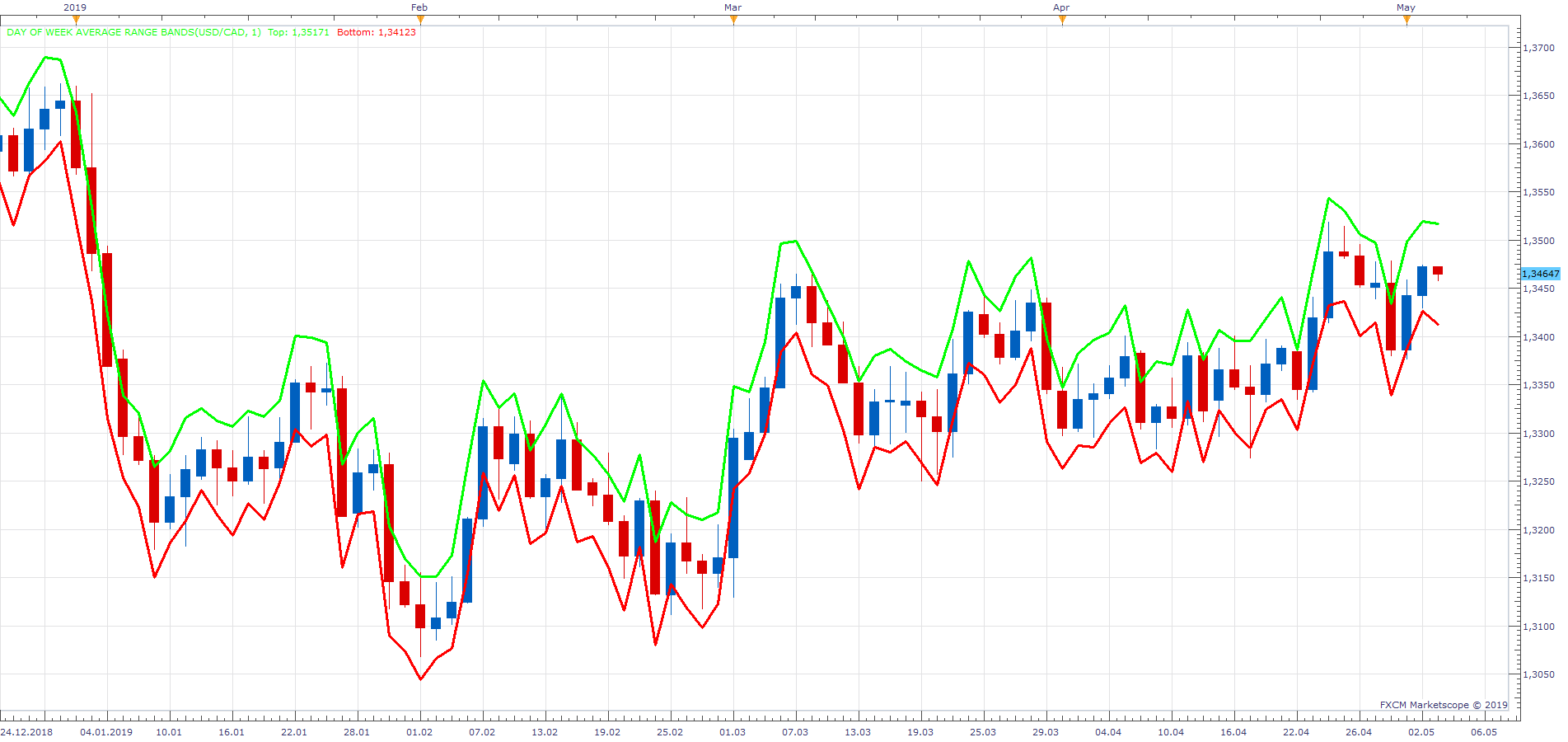Click the 06.05 date axis label
This screenshot has height=742, width=1568.
pos(1484,732)
